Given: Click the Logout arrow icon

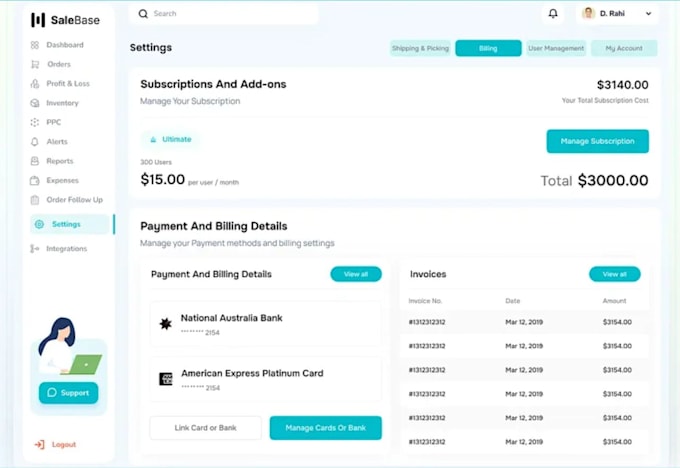Looking at the screenshot, I should (x=39, y=445).
